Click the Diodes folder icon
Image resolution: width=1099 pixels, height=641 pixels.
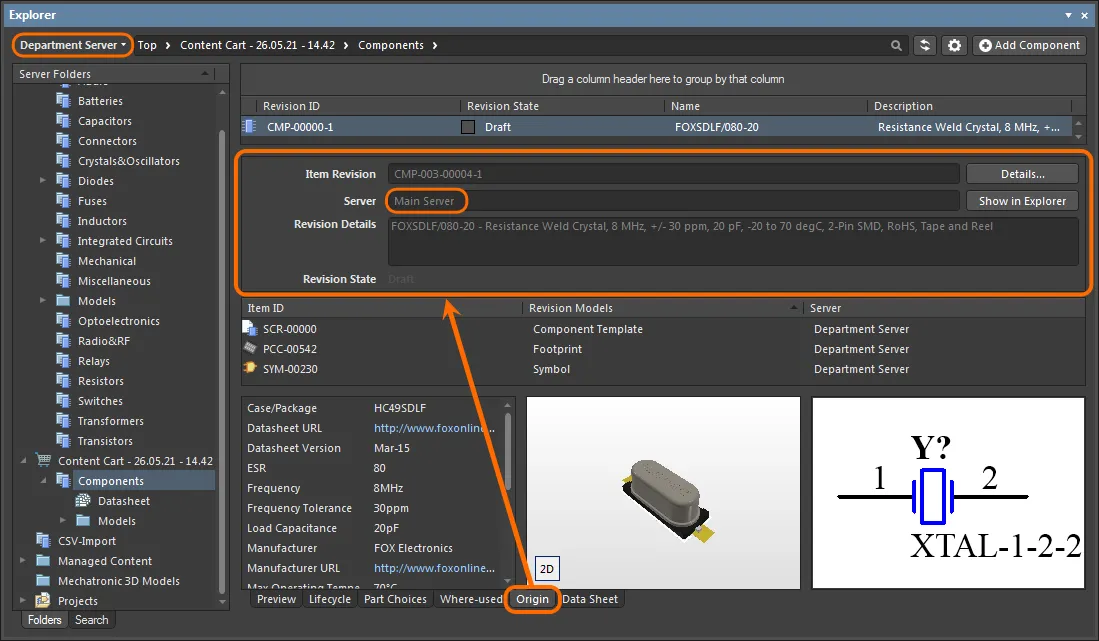coord(64,181)
